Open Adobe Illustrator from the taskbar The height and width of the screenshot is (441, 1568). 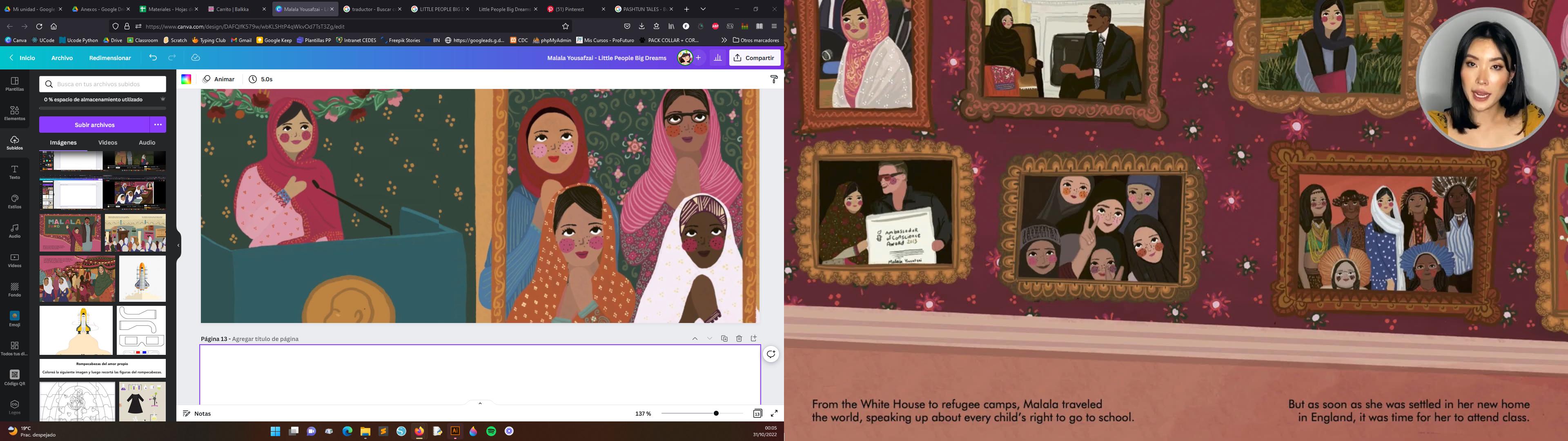tap(455, 431)
